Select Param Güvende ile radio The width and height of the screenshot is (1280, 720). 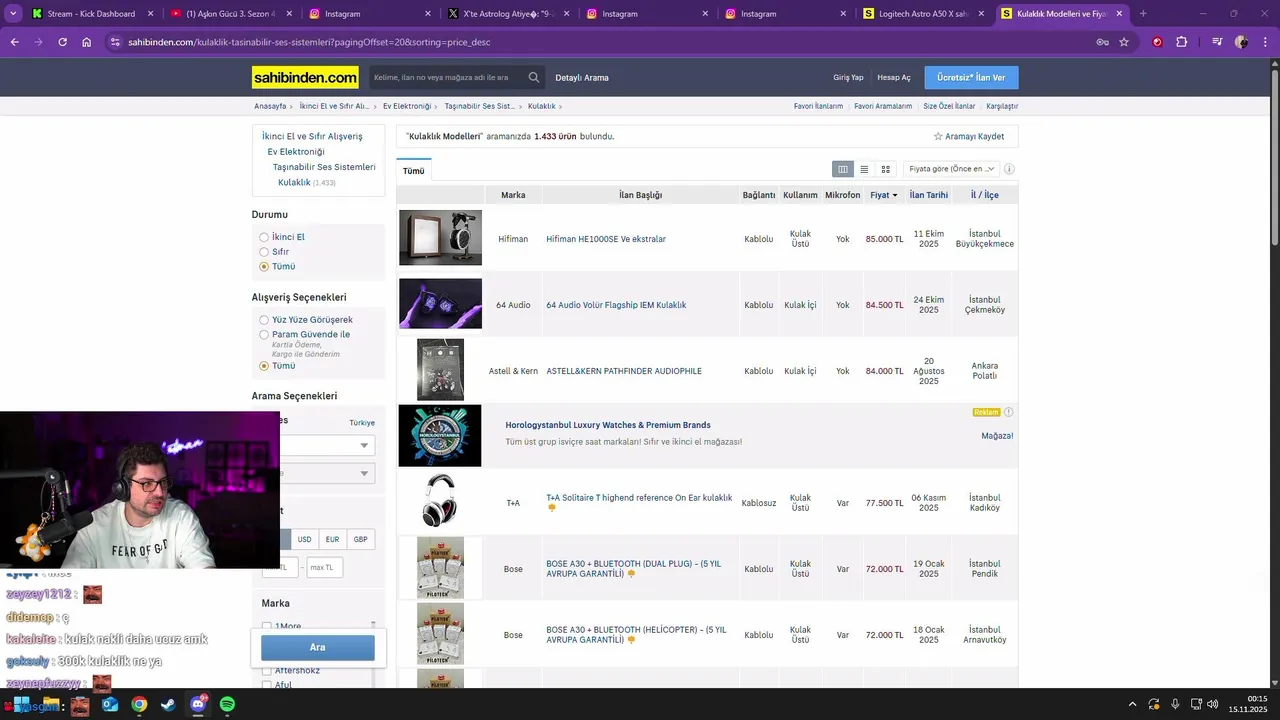pos(264,335)
